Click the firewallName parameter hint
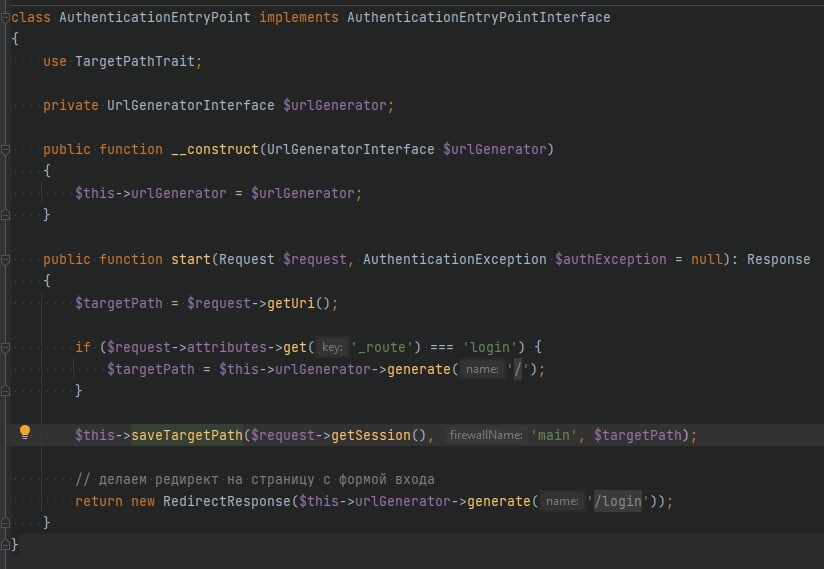824x569 pixels. [x=486, y=436]
